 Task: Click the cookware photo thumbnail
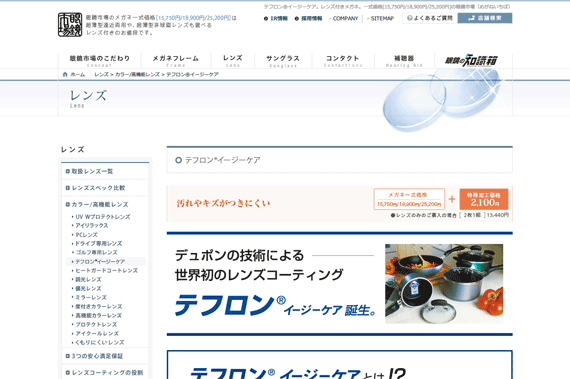[444, 284]
